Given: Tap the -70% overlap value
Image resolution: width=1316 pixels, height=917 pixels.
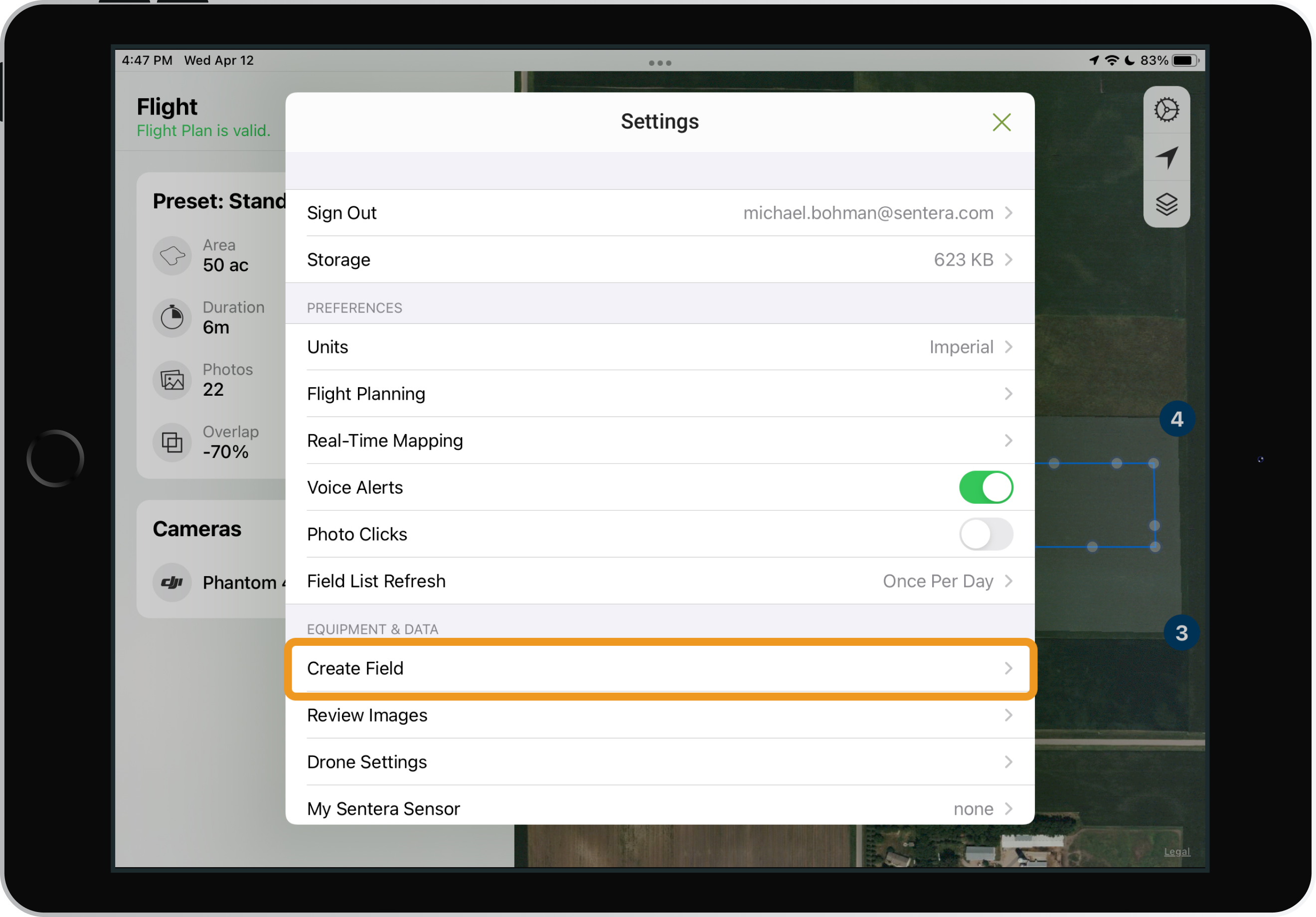Looking at the screenshot, I should coord(225,452).
